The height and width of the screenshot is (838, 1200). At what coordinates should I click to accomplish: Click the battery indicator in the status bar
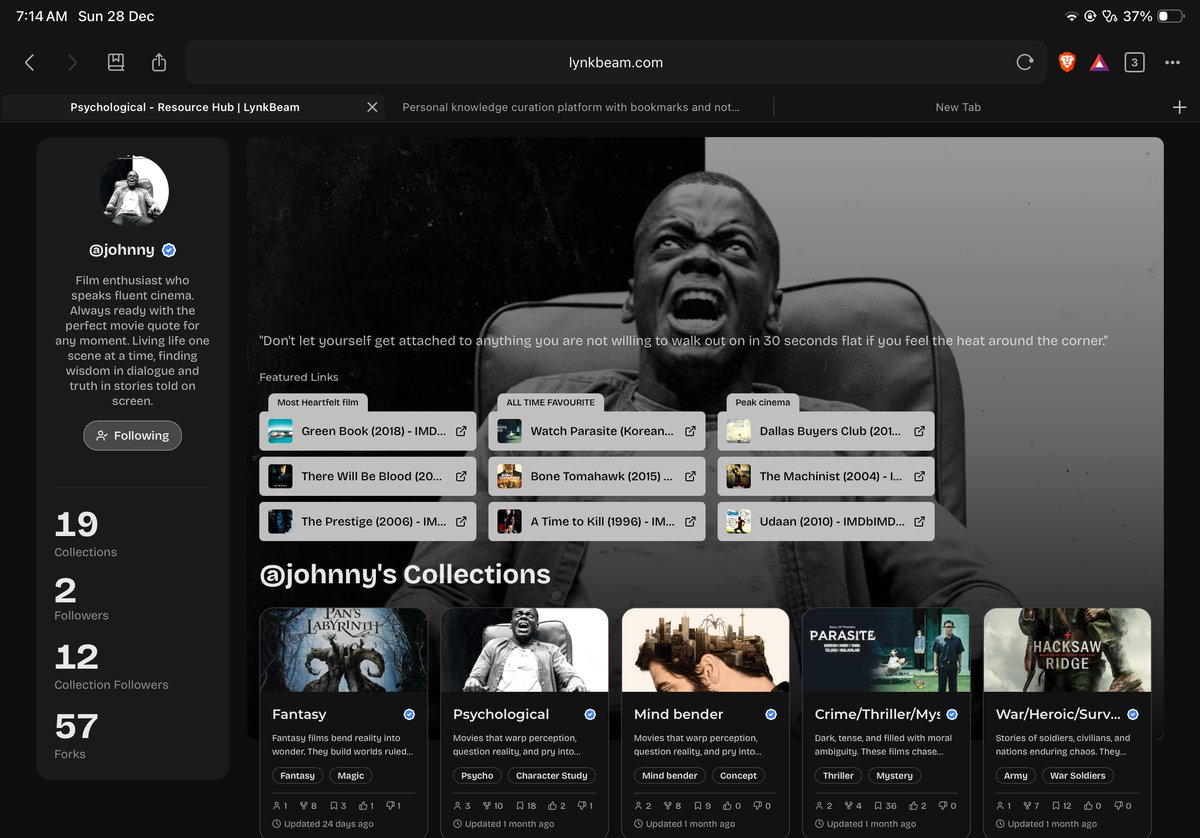pyautogui.click(x=1169, y=16)
